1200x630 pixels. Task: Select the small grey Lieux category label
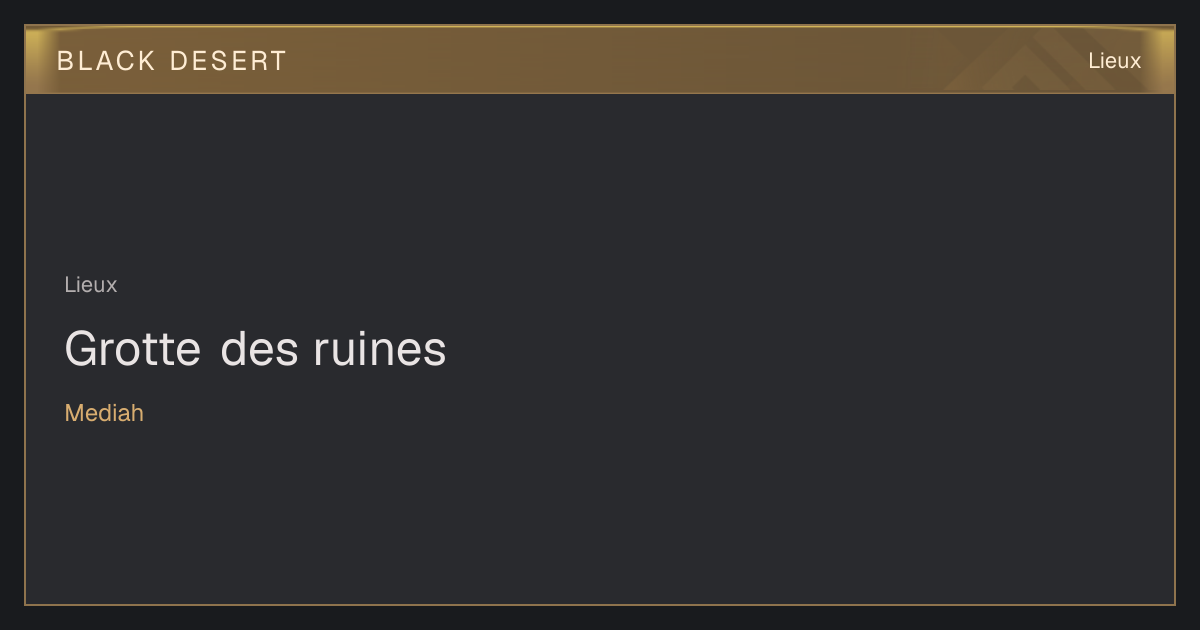pyautogui.click(x=91, y=285)
